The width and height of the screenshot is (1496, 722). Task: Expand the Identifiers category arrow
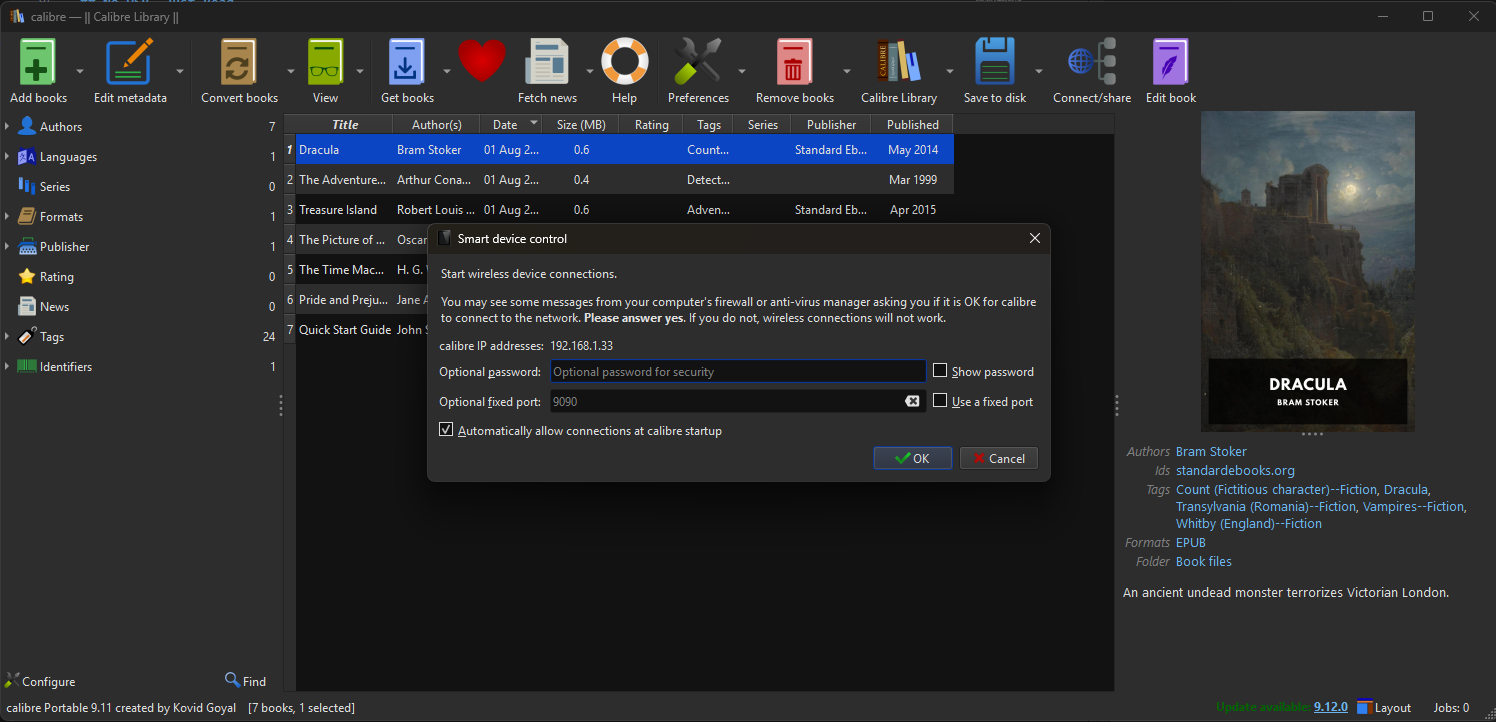pos(7,366)
